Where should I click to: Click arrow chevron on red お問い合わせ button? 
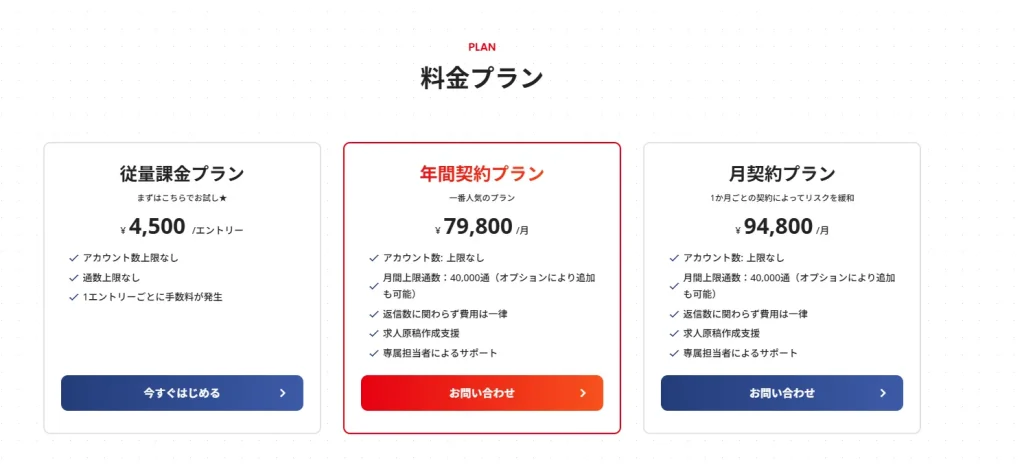click(x=583, y=393)
